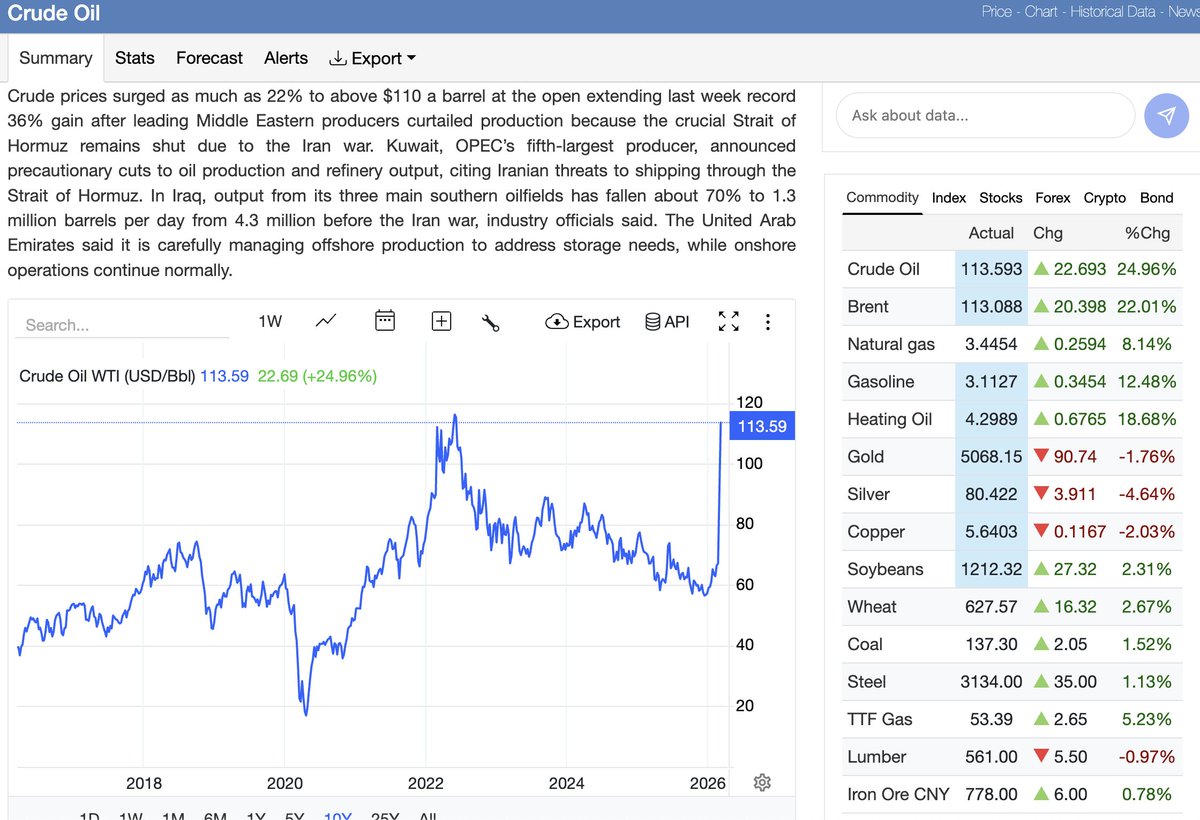Switch to the Summary tab
This screenshot has width=1200, height=820.
click(56, 58)
